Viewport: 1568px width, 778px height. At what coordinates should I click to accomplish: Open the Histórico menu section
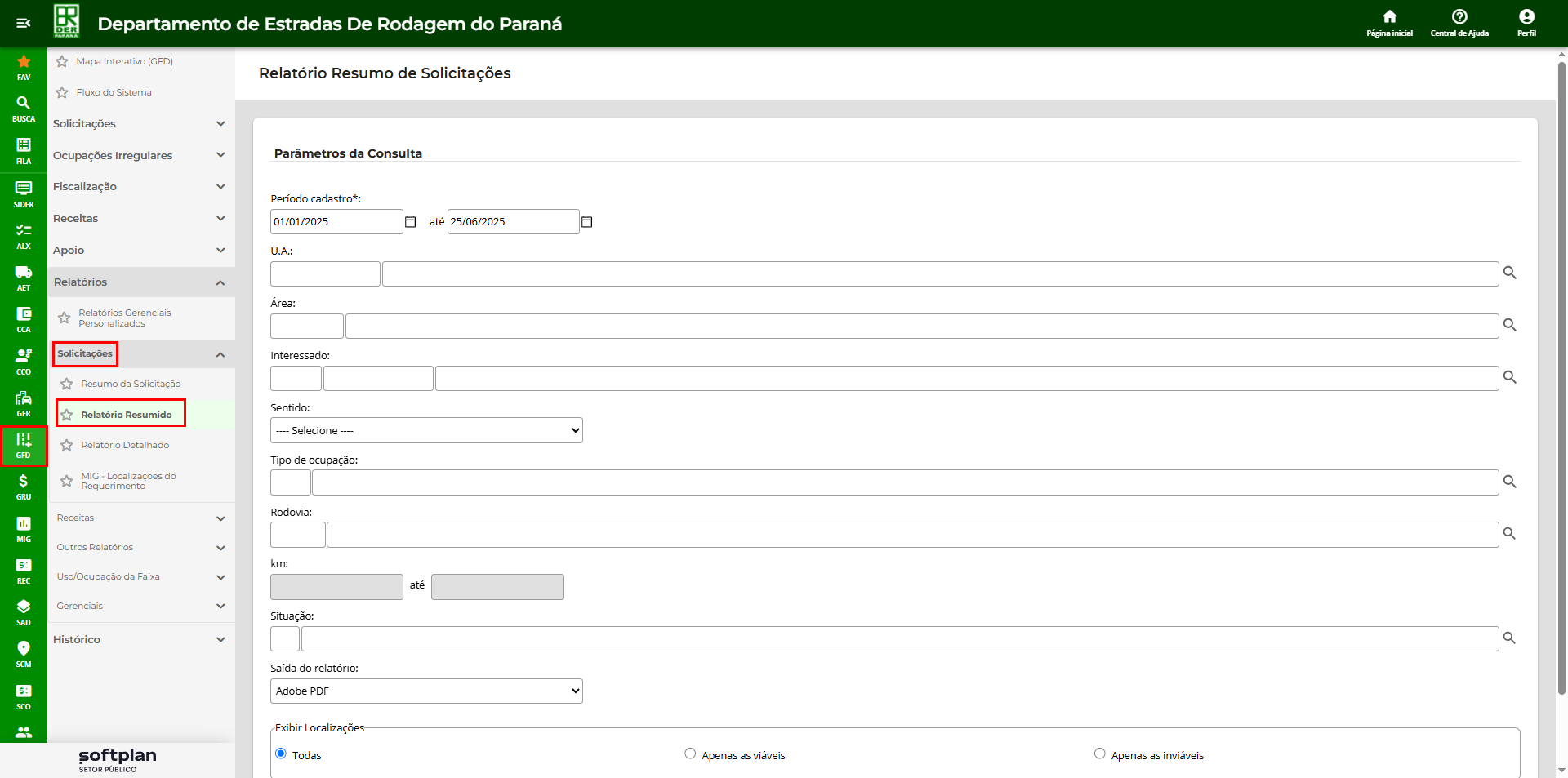click(139, 639)
